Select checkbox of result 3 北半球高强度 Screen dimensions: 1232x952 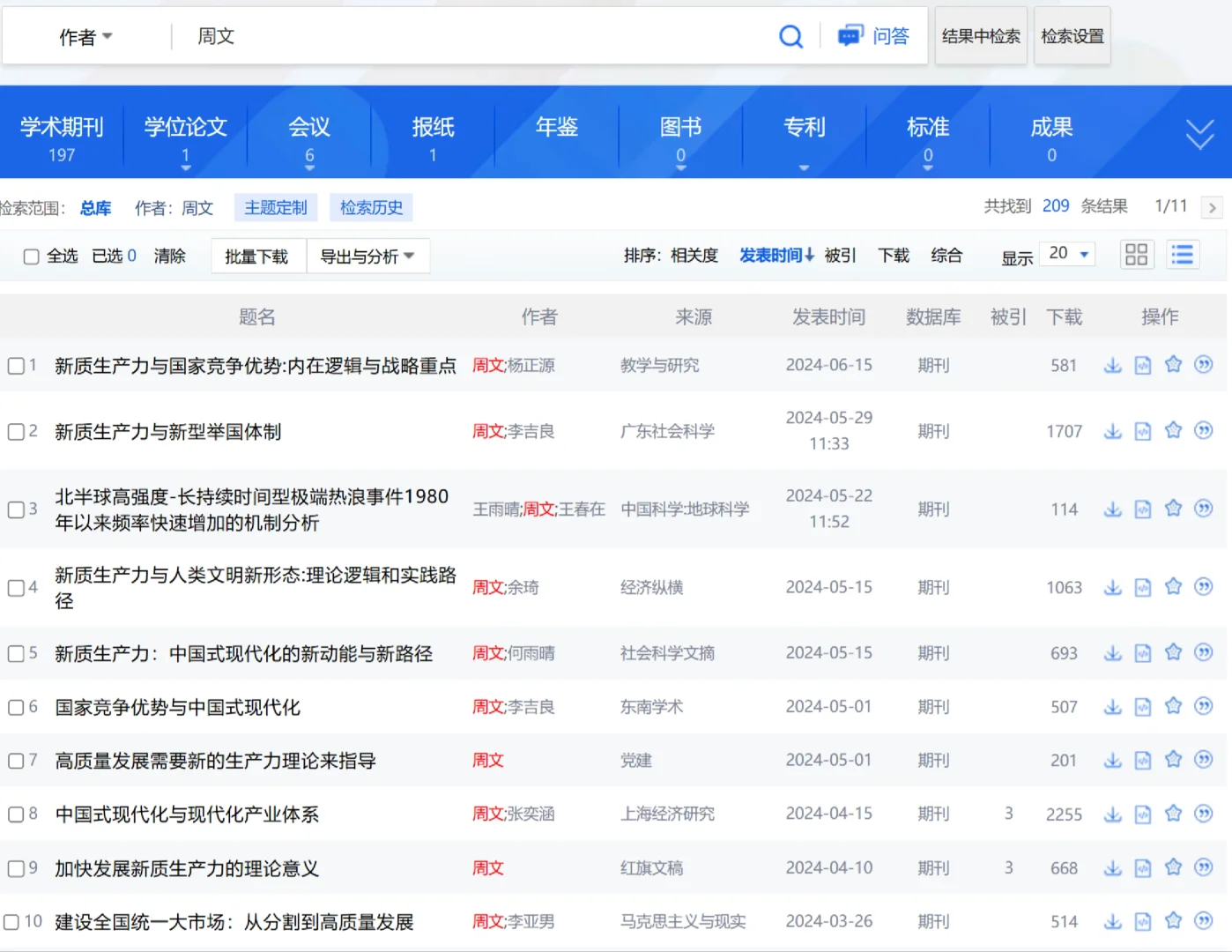pos(16,509)
